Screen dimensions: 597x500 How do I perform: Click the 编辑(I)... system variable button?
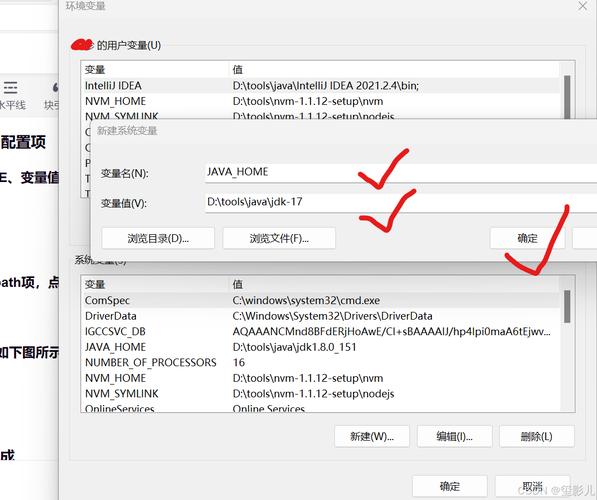click(455, 436)
